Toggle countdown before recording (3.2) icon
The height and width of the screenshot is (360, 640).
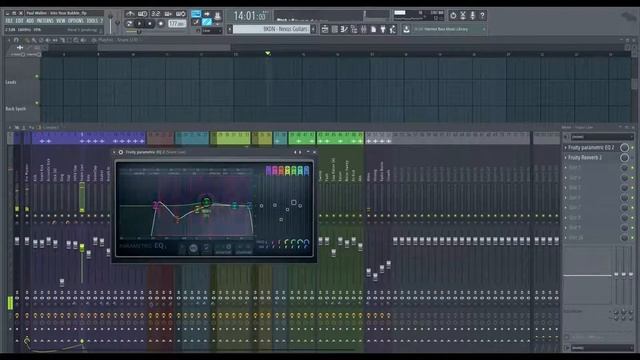pos(156,13)
